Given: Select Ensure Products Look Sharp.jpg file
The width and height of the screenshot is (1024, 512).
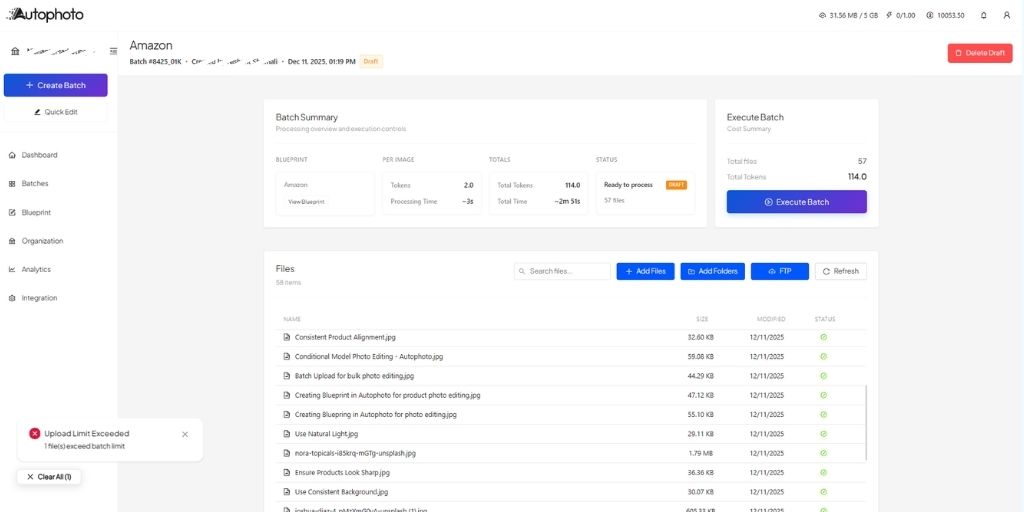Looking at the screenshot, I should click(x=342, y=472).
